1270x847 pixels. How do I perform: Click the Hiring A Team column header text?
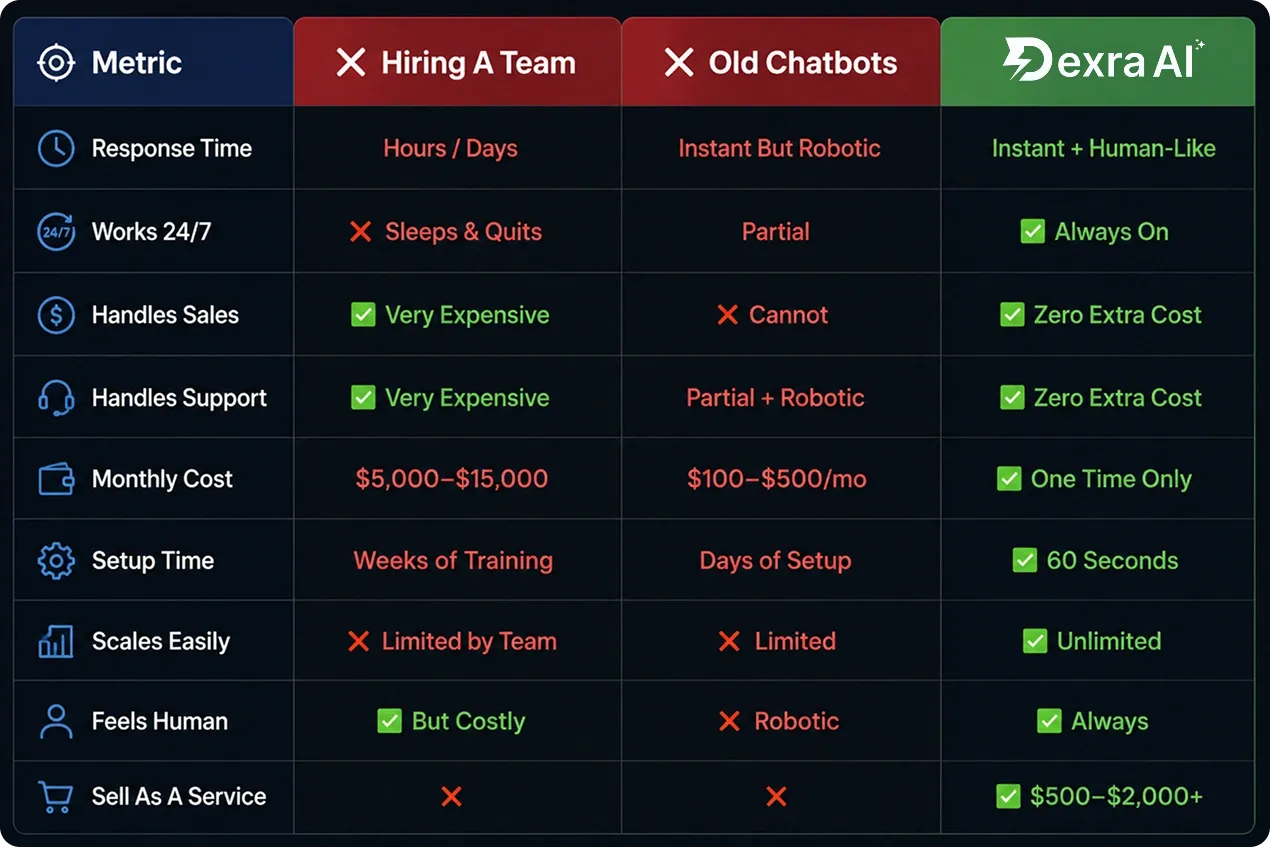[x=479, y=63]
